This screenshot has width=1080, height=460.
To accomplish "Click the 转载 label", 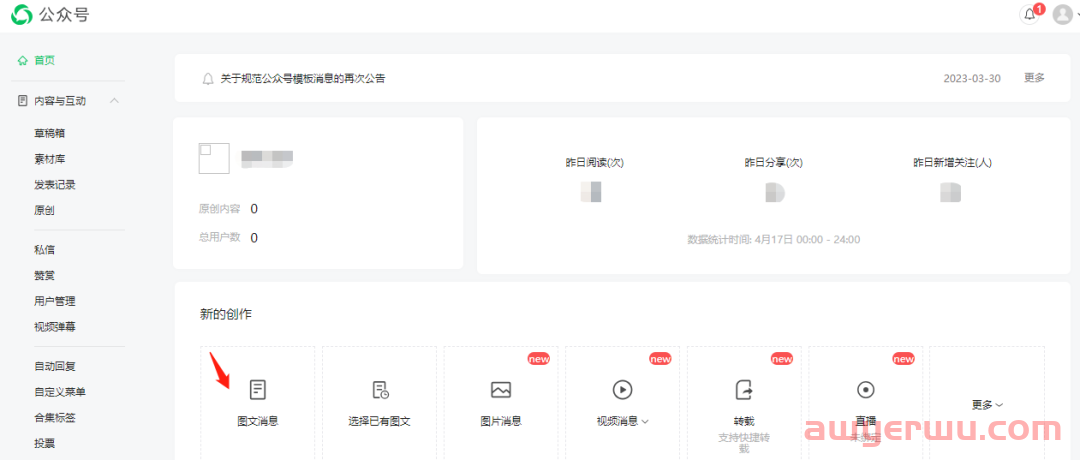I will [x=745, y=421].
